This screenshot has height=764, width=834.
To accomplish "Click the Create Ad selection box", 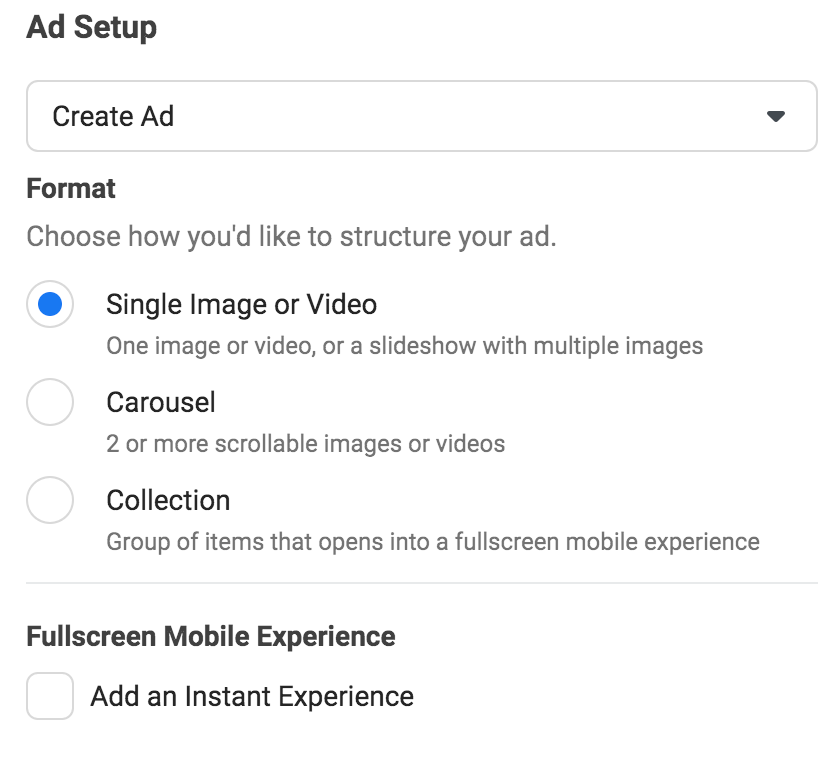I will [x=420, y=116].
